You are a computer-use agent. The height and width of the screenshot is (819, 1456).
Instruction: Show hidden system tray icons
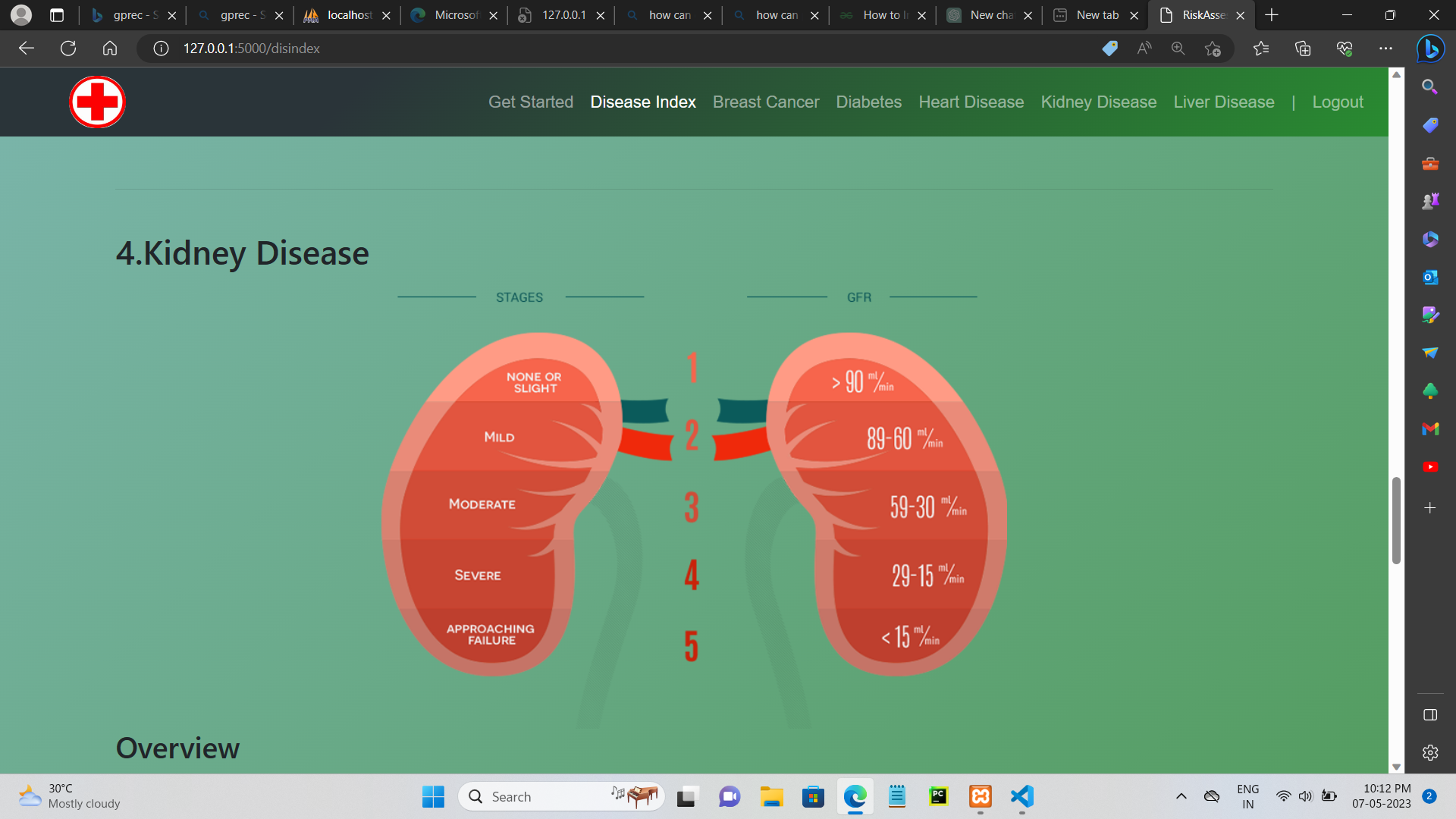point(1181,796)
